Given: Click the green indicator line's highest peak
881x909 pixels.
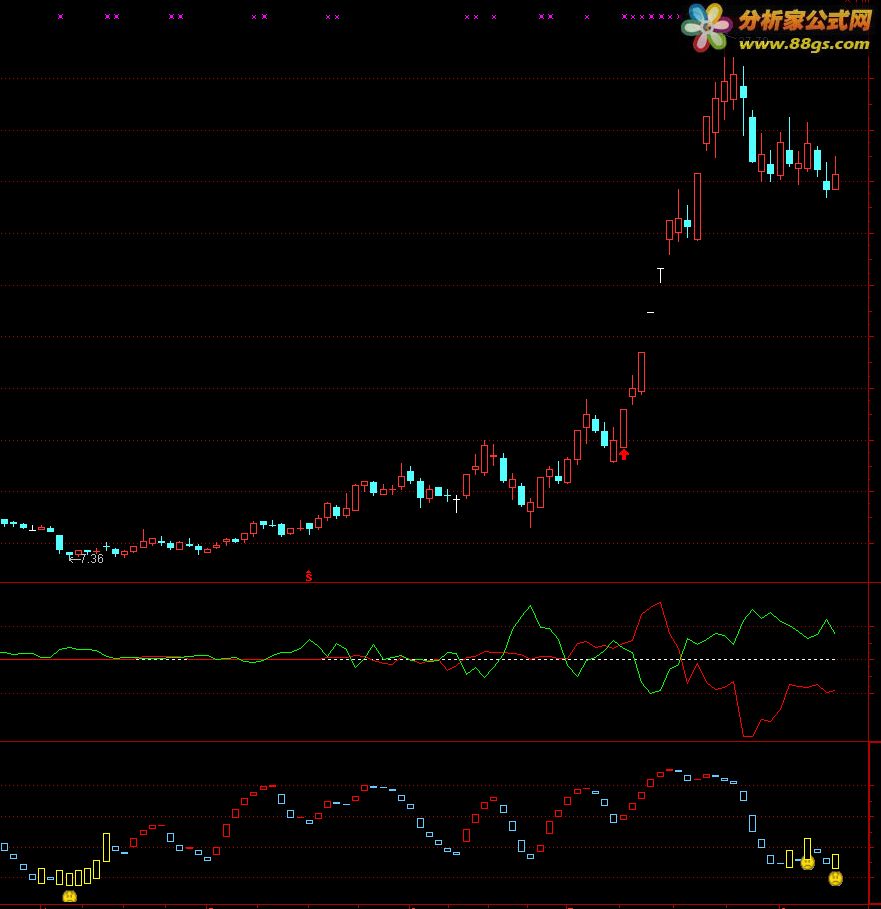Looking at the screenshot, I should click(x=530, y=606).
